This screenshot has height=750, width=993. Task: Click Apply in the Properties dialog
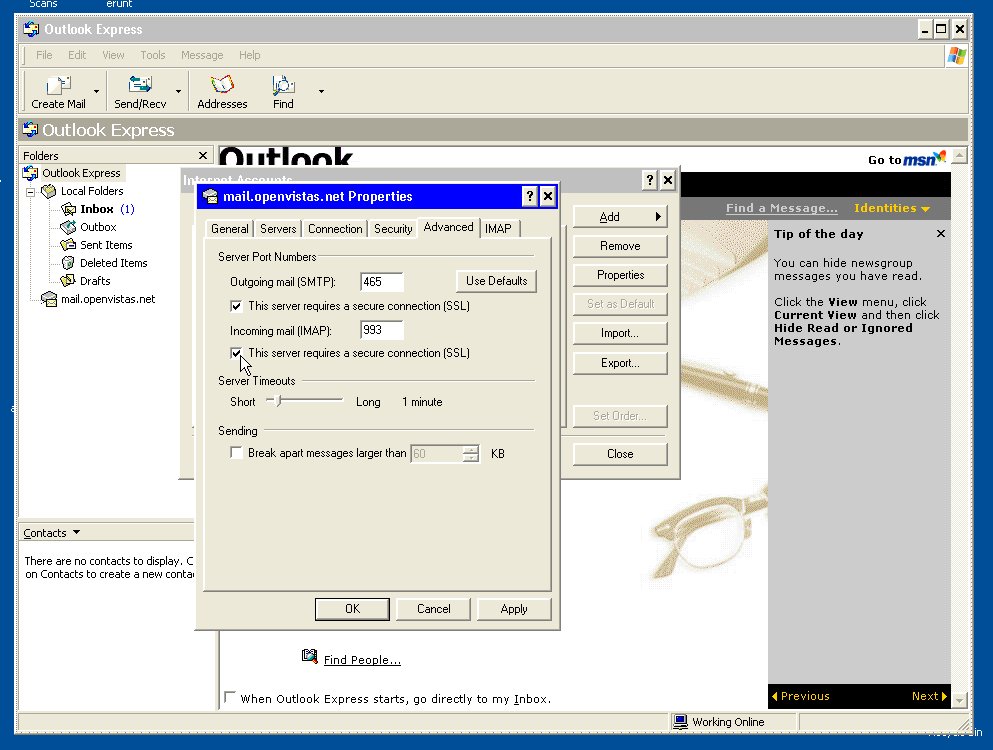coord(514,609)
